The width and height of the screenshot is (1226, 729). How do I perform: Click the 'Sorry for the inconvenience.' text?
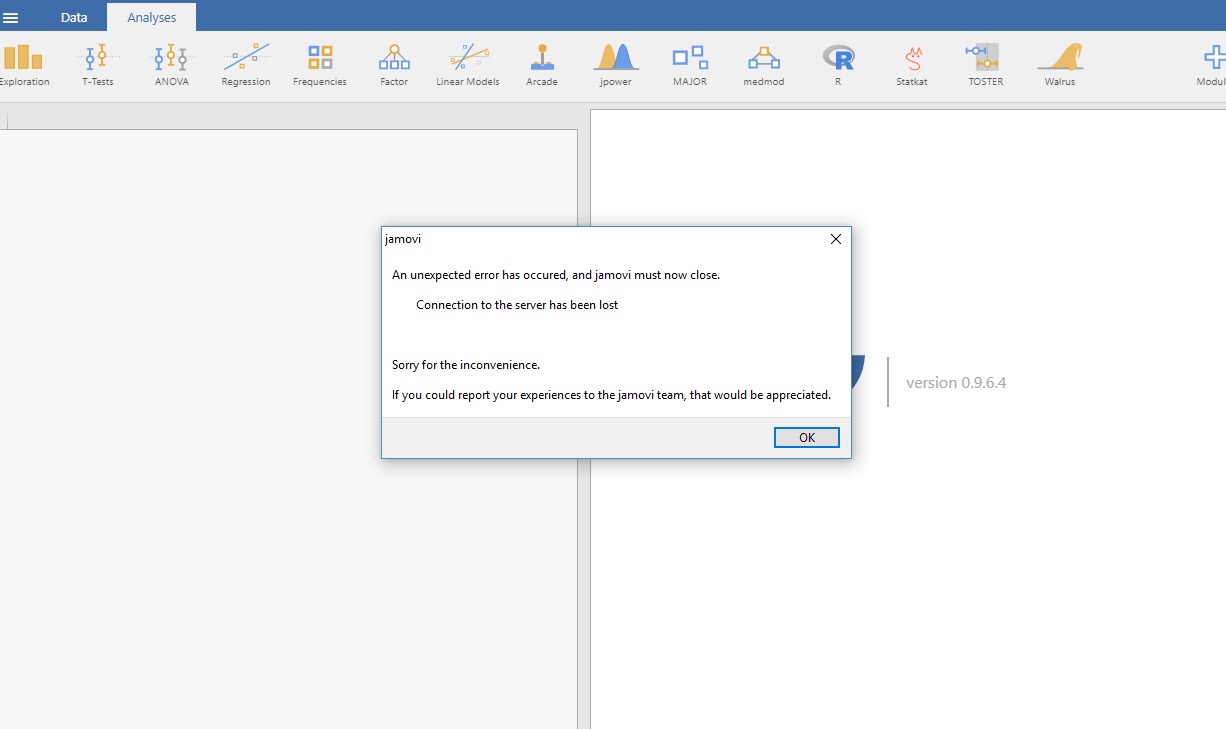click(x=466, y=365)
